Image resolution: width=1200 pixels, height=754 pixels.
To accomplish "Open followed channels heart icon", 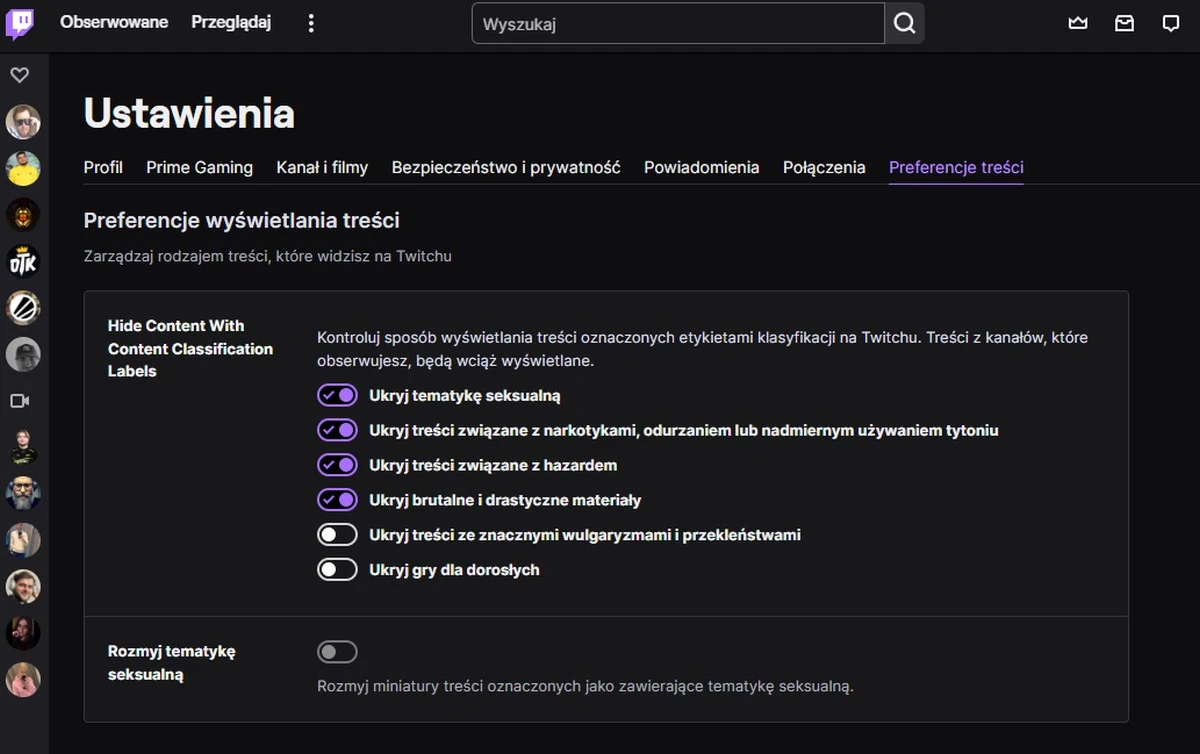I will click(x=19, y=74).
